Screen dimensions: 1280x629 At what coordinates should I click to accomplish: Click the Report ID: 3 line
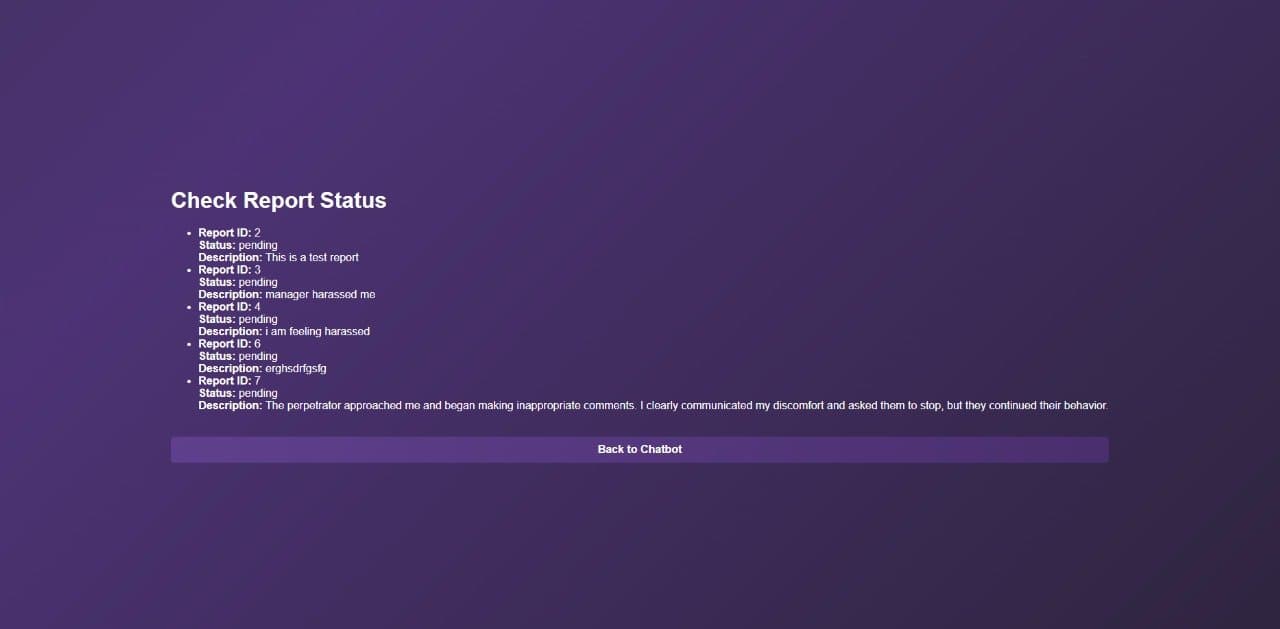click(x=229, y=270)
